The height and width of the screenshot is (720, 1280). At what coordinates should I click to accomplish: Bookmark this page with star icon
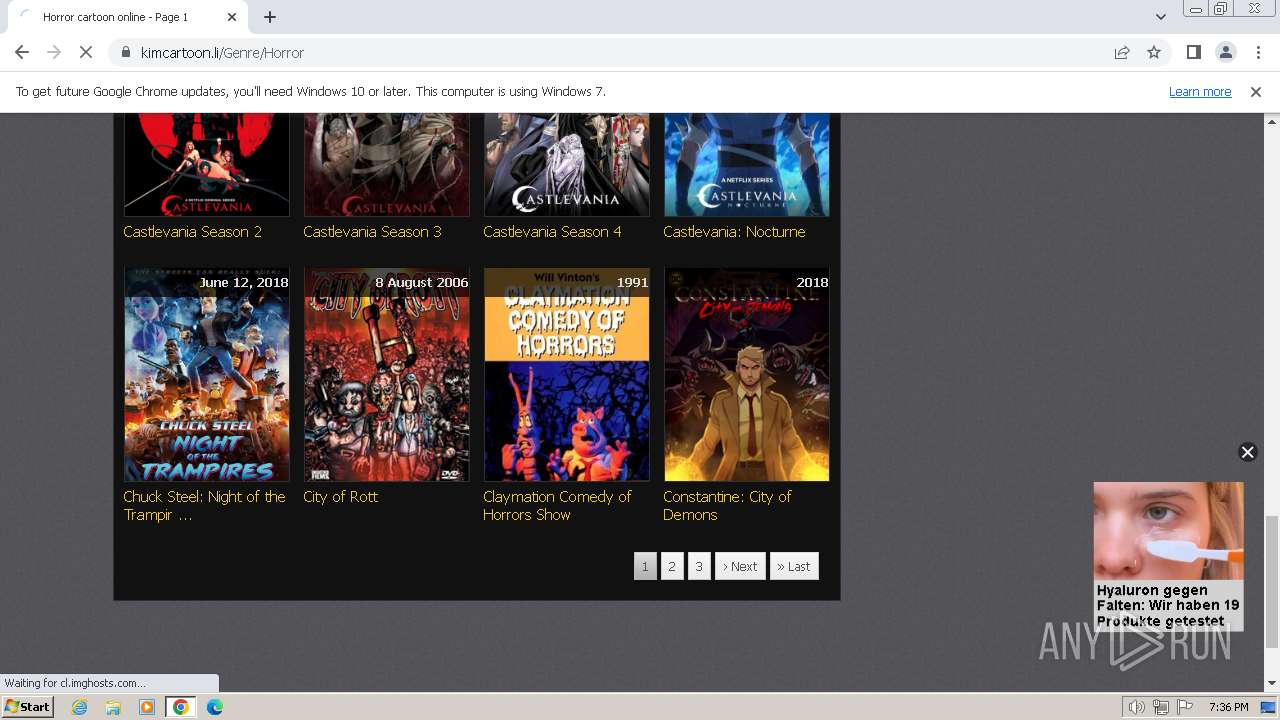click(x=1154, y=52)
